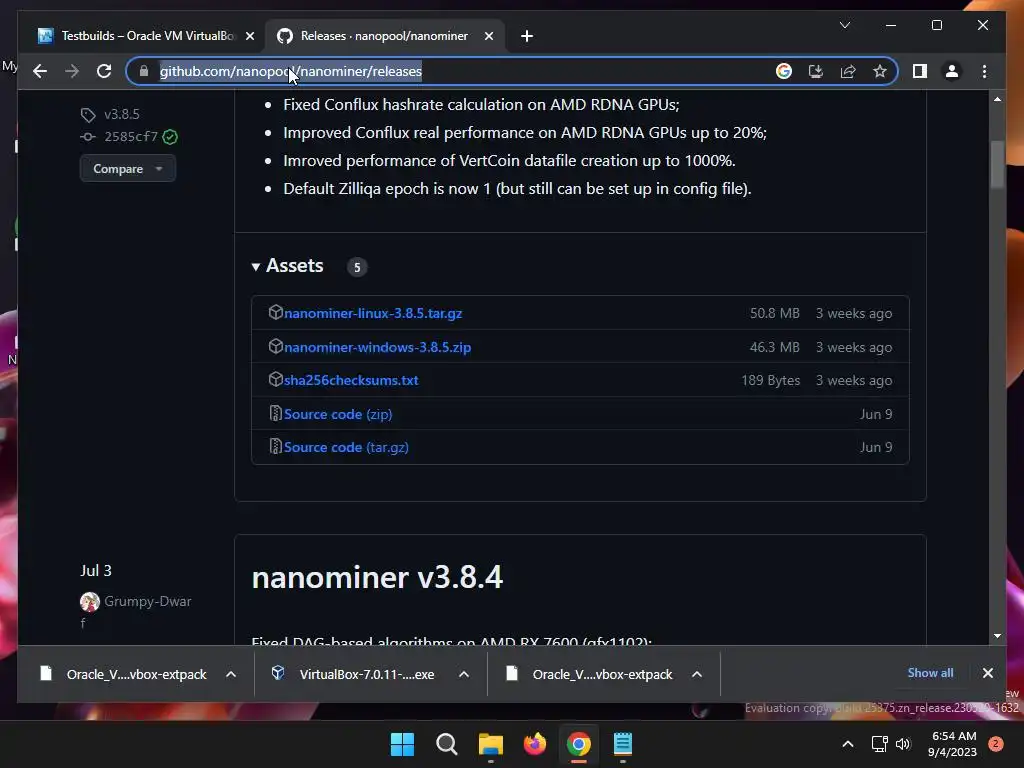The image size is (1024, 768).
Task: Open the Notepad taskbar icon
Action: pos(623,744)
